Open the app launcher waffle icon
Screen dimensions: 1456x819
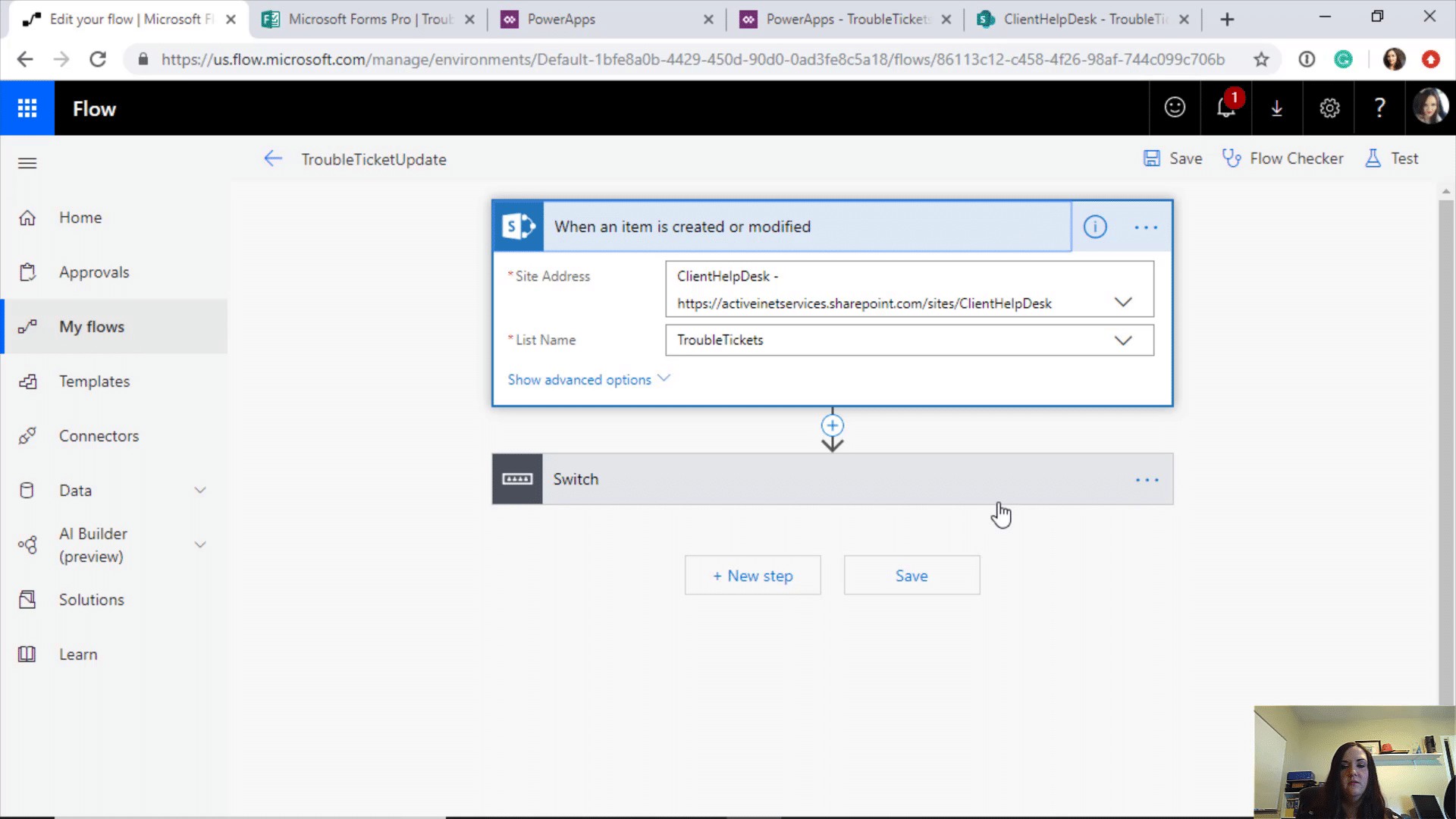[27, 108]
